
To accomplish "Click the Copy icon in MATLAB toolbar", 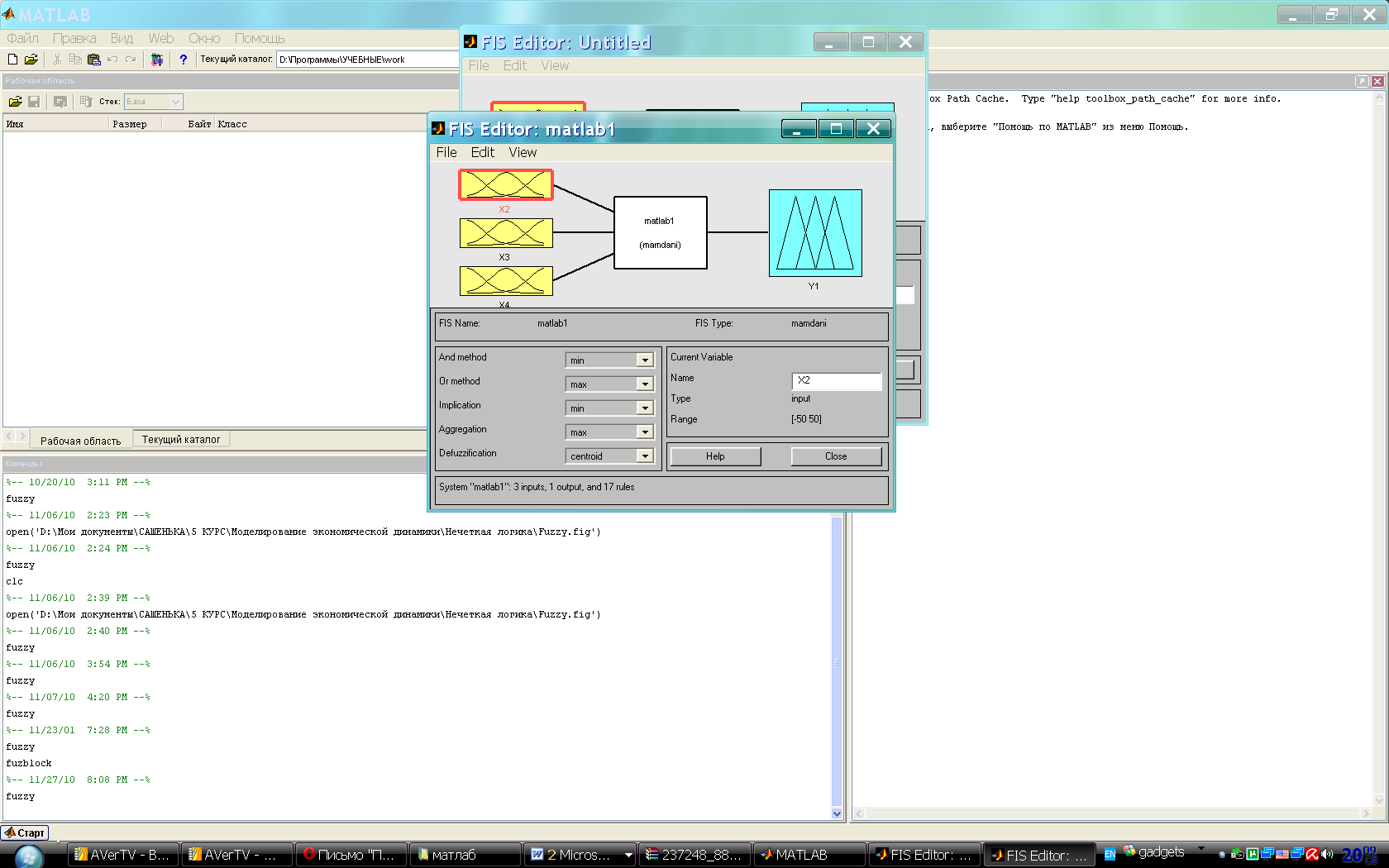I will point(75,60).
